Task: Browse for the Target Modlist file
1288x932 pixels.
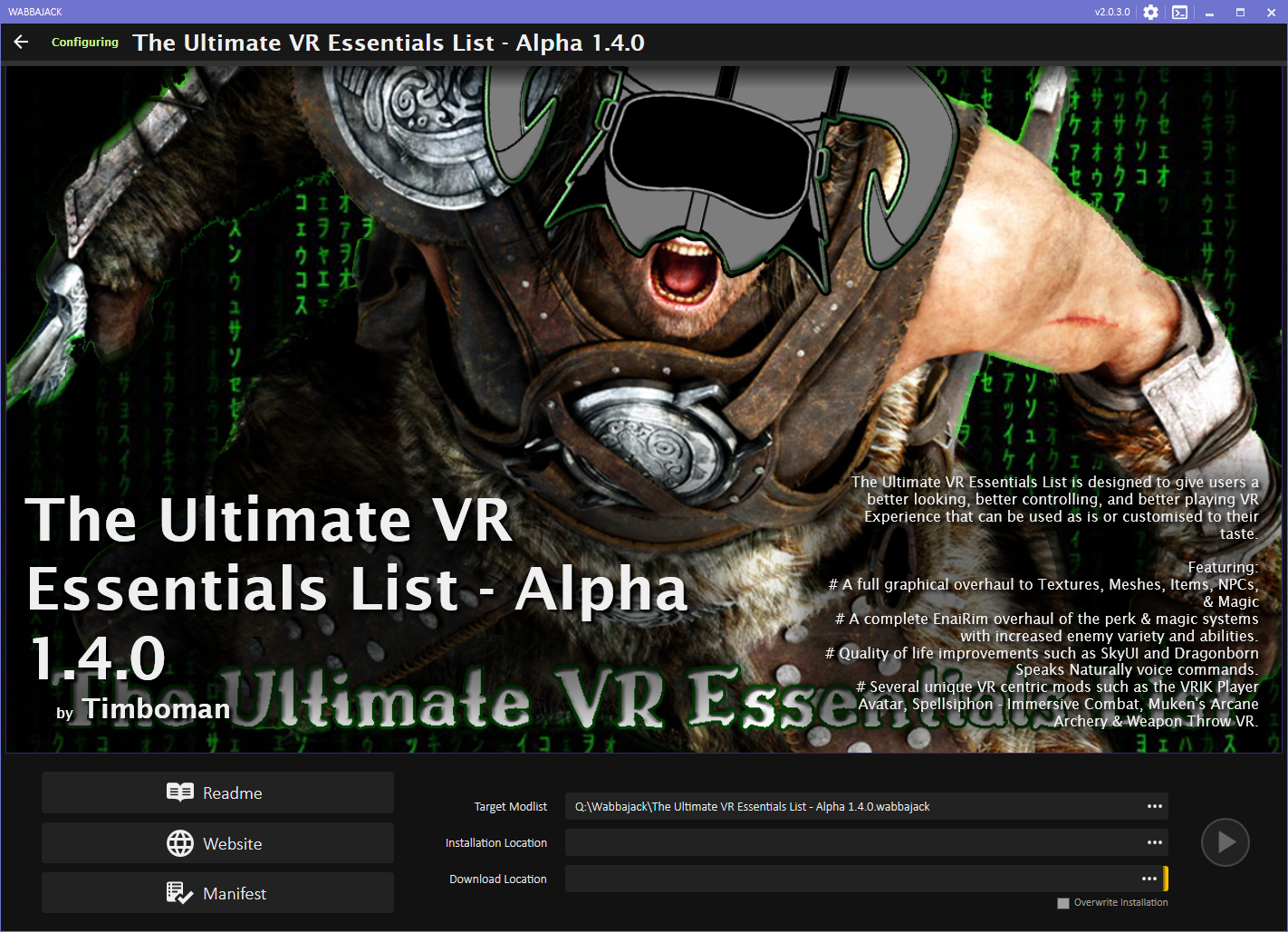Action: pos(1154,806)
